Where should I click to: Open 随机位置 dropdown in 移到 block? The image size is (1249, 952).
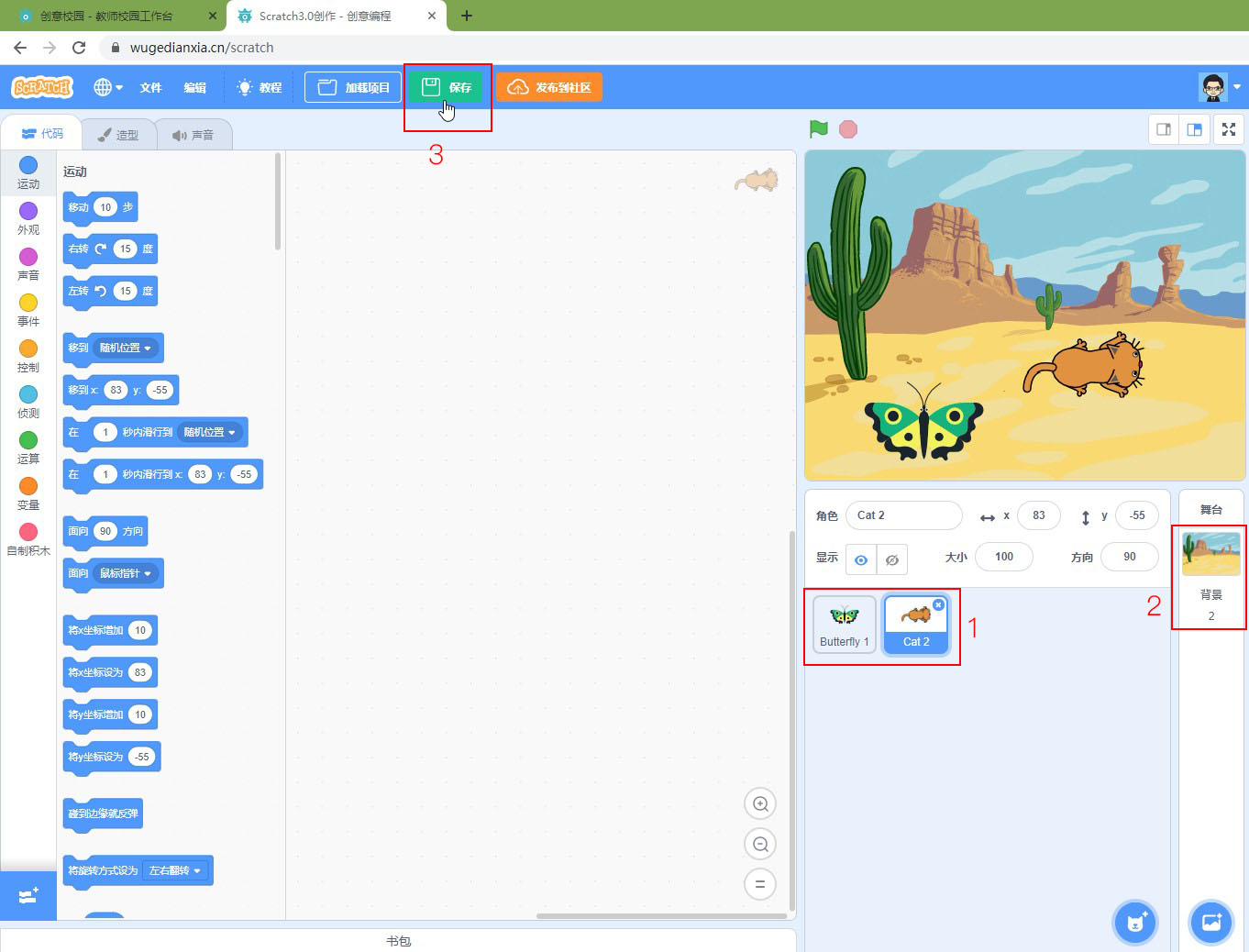click(x=126, y=349)
